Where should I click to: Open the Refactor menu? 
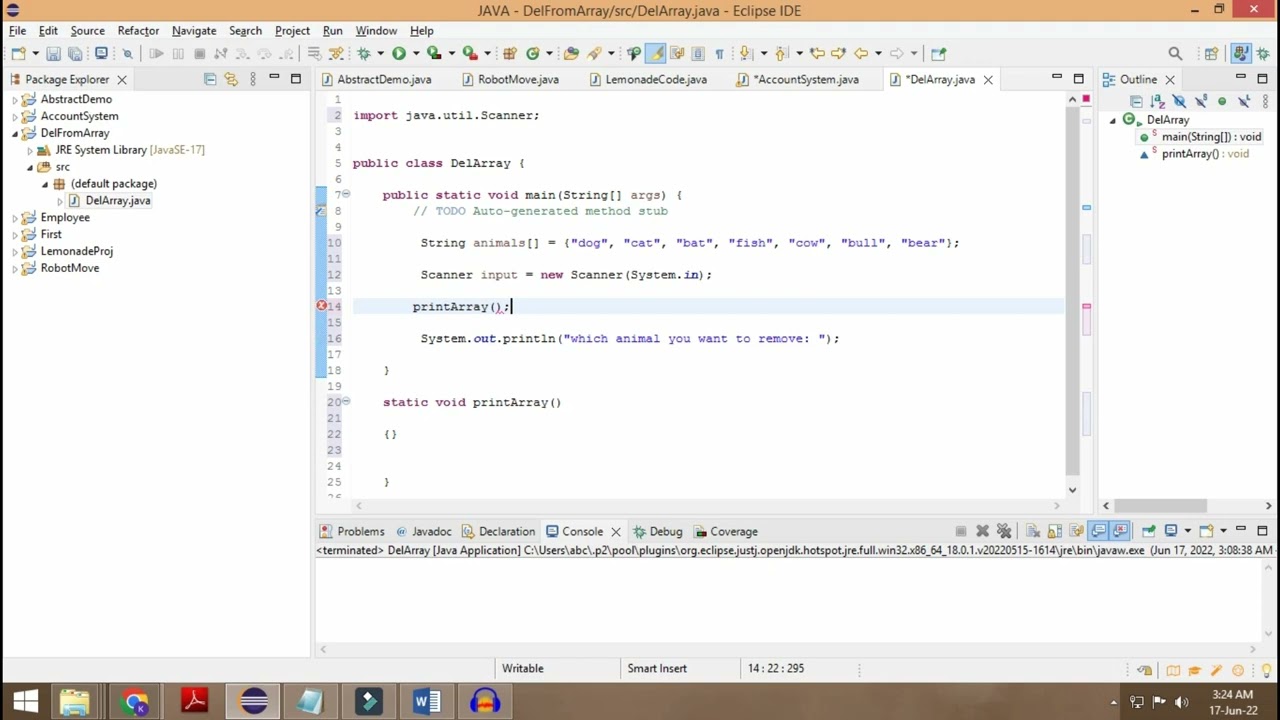pyautogui.click(x=138, y=31)
